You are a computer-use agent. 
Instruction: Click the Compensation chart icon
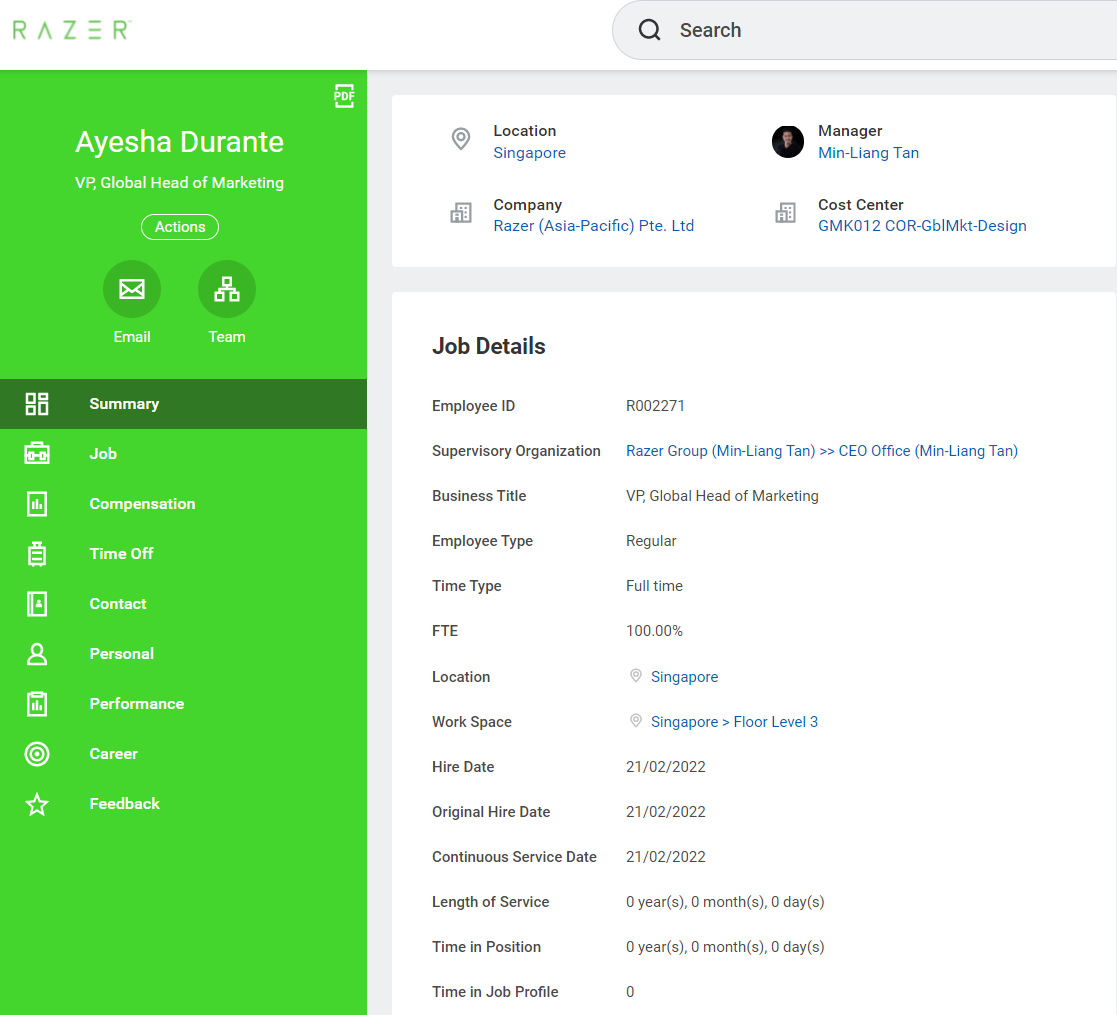[37, 504]
